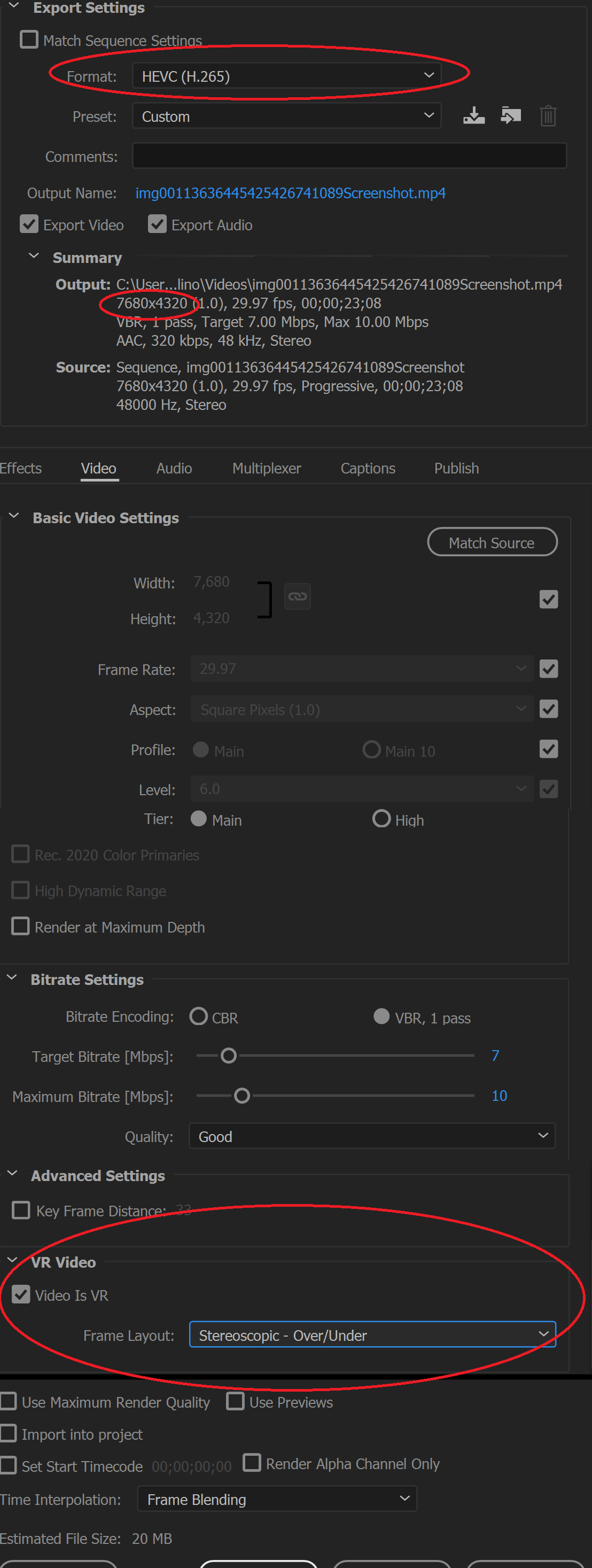Collapse the Summary section
This screenshot has height=1568, width=592.
tap(34, 257)
